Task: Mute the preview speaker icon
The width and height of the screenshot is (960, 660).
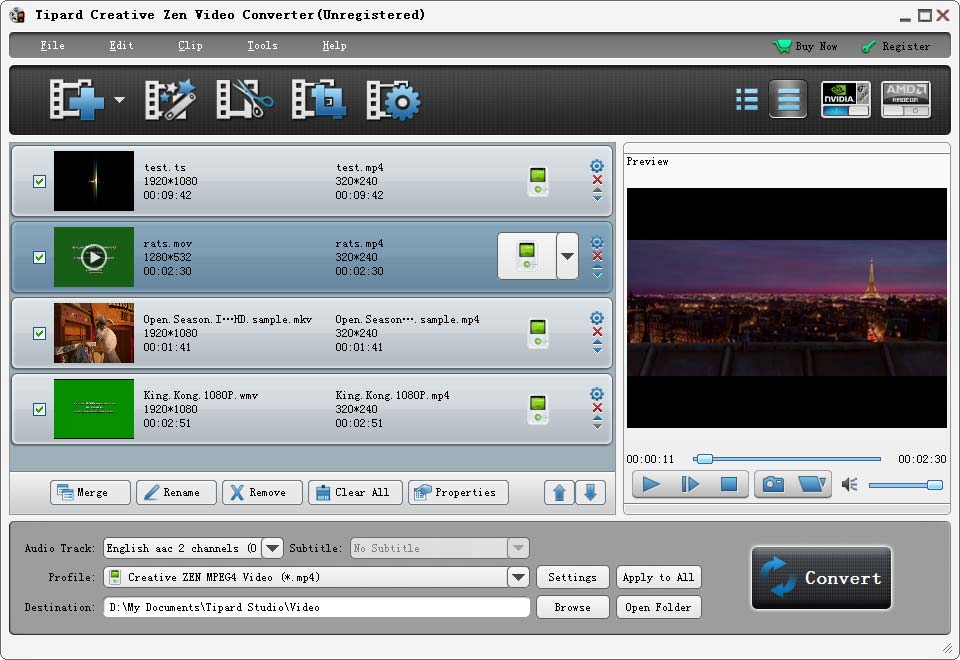Action: click(x=849, y=485)
